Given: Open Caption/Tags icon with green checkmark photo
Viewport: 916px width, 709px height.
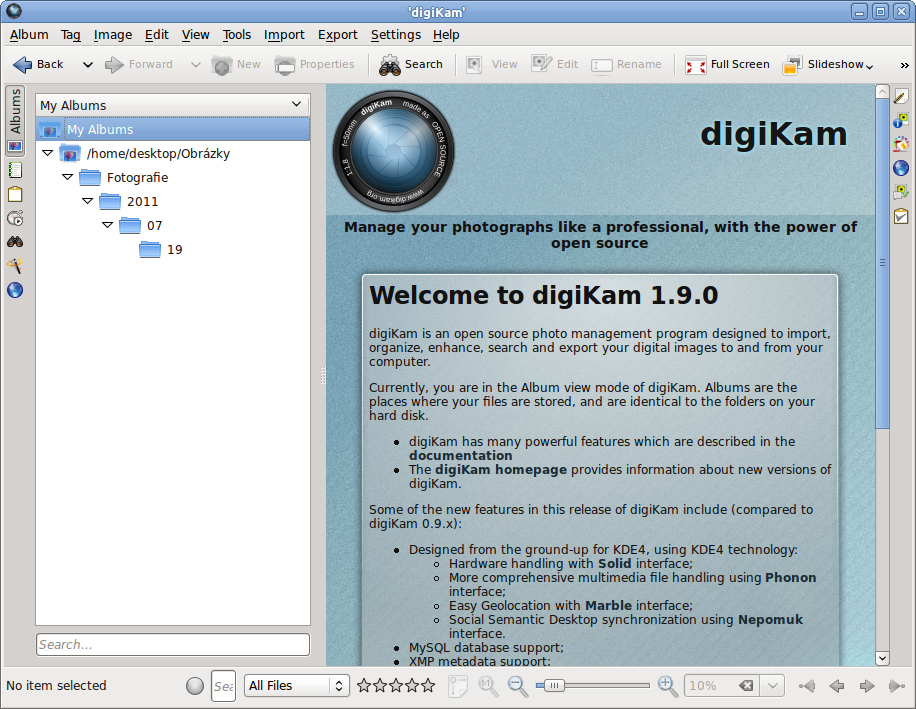Looking at the screenshot, I should tap(901, 192).
